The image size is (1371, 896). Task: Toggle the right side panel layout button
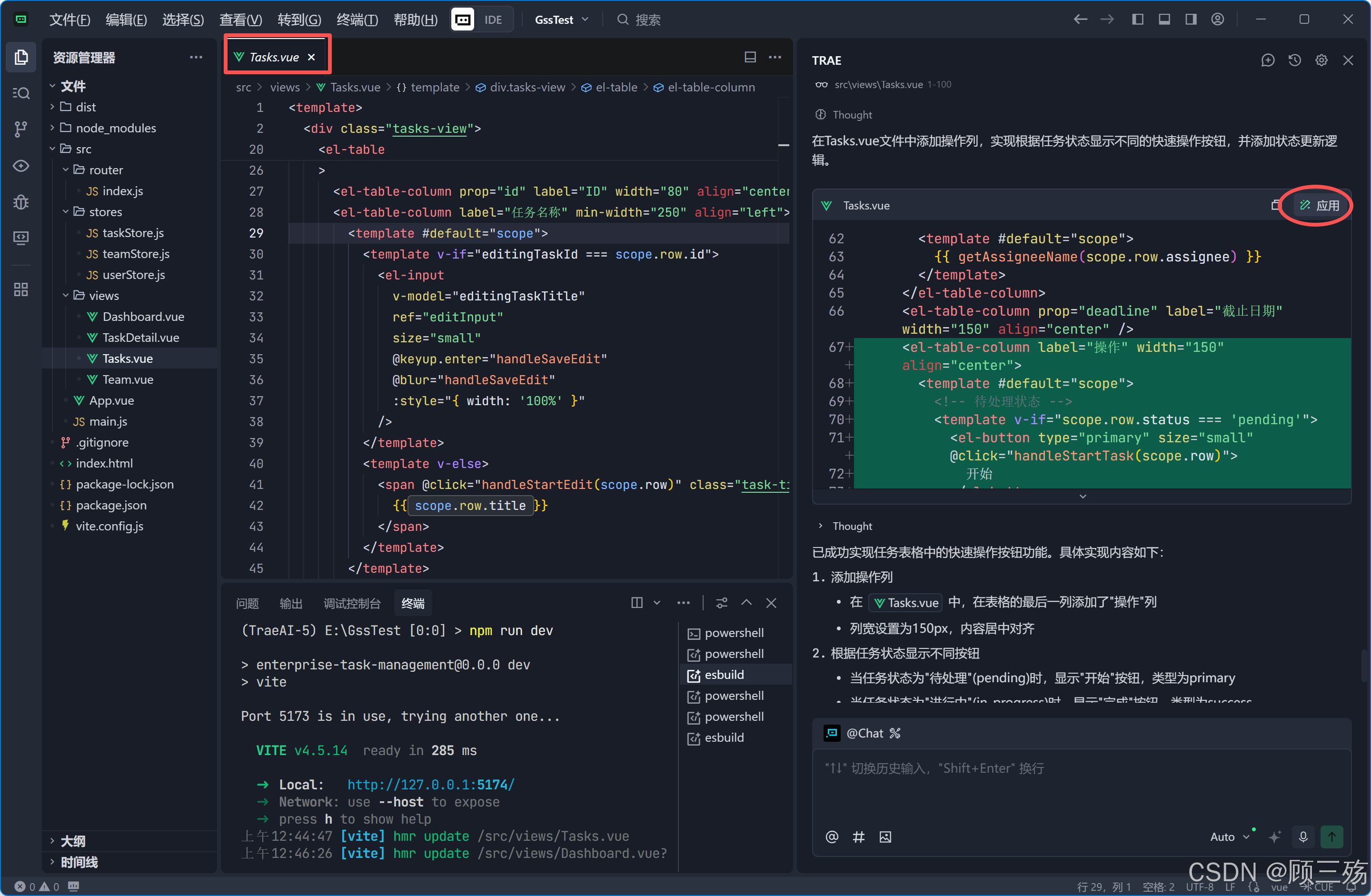pos(1191,20)
